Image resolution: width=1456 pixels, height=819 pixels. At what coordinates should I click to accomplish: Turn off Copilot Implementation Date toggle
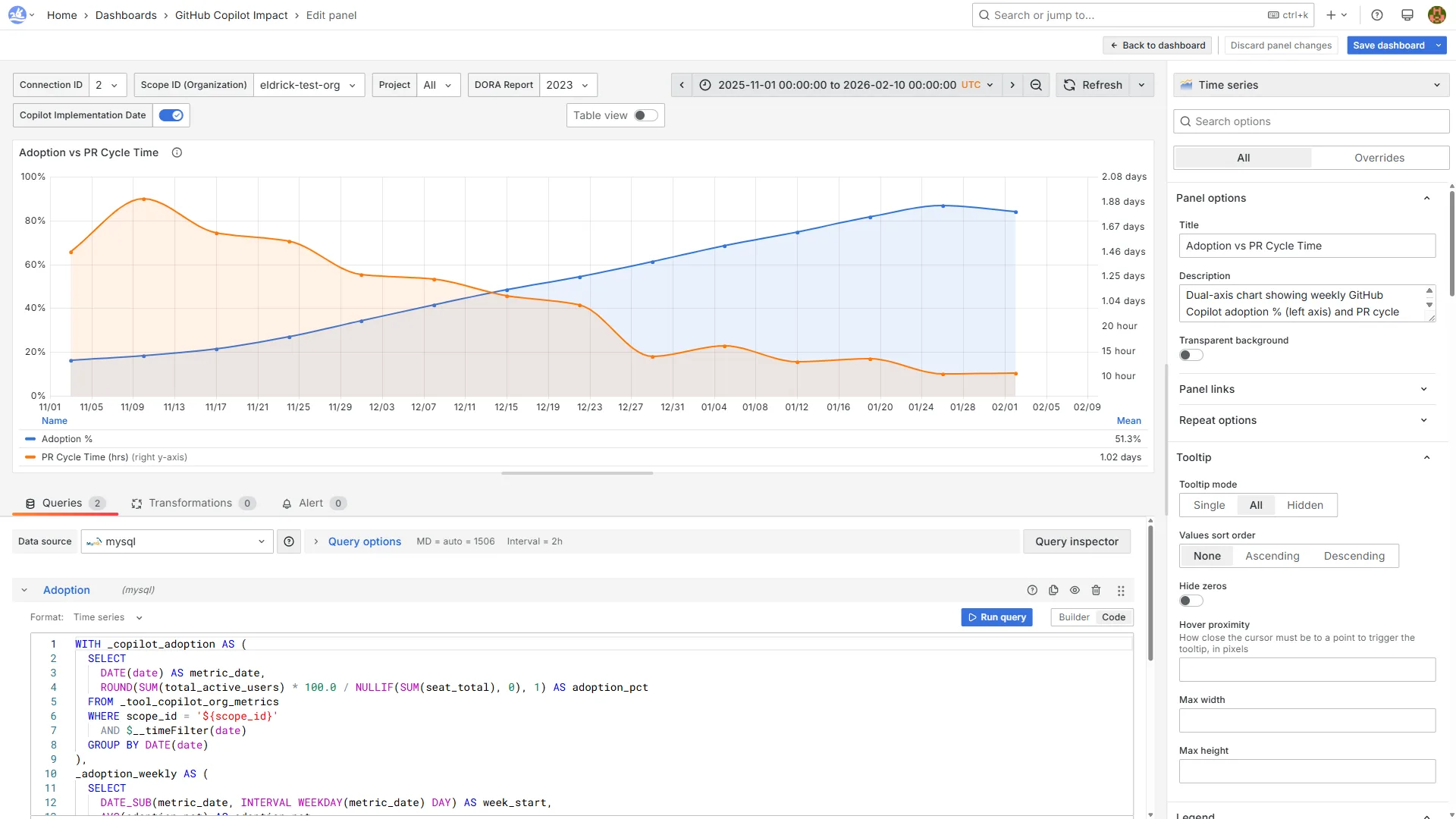pyautogui.click(x=171, y=115)
